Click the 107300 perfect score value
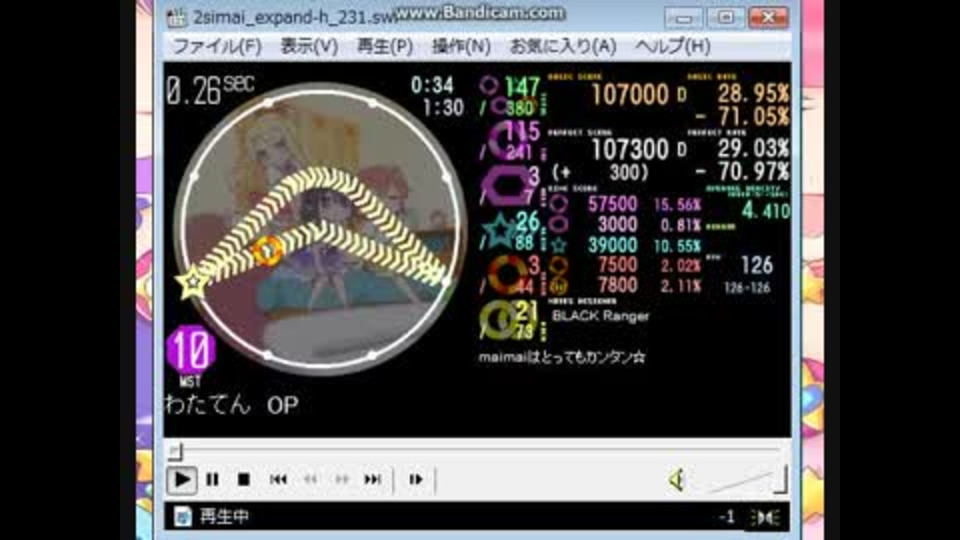 [630, 149]
